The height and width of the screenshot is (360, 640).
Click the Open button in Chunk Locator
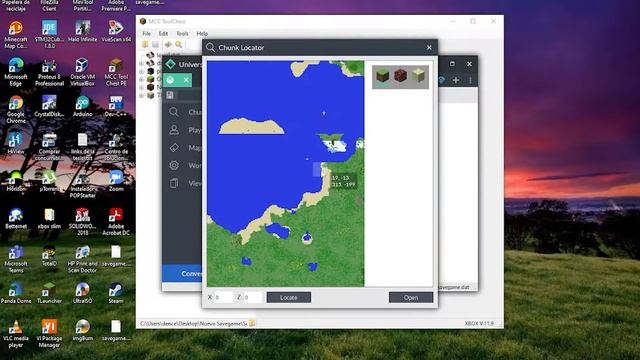411,298
